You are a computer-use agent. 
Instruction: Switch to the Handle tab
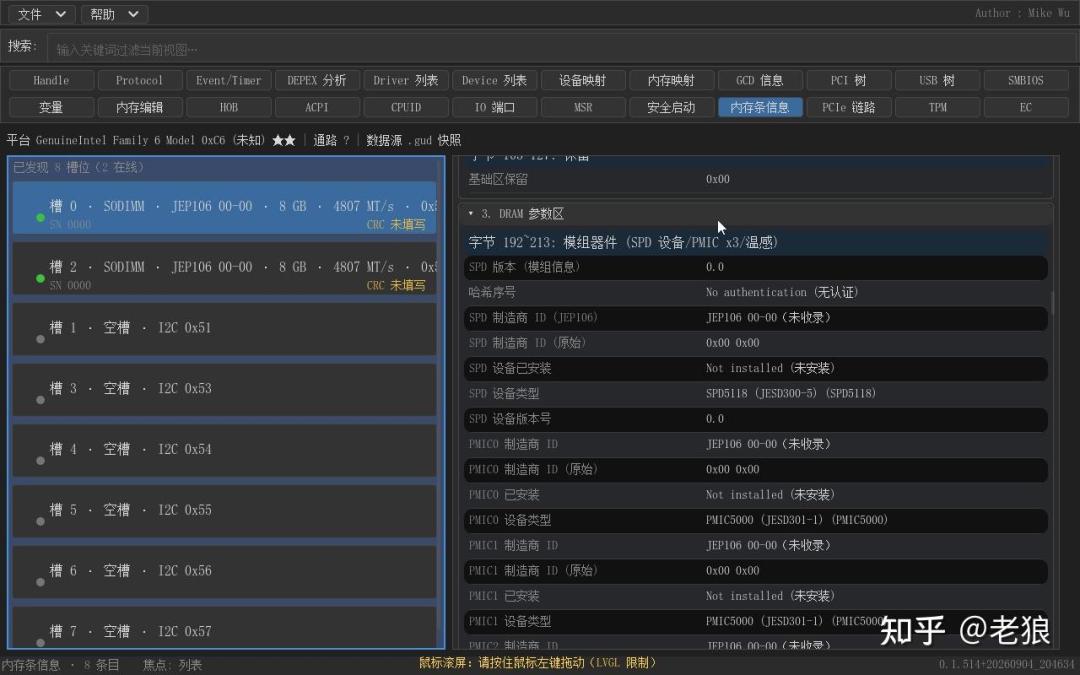click(x=51, y=81)
